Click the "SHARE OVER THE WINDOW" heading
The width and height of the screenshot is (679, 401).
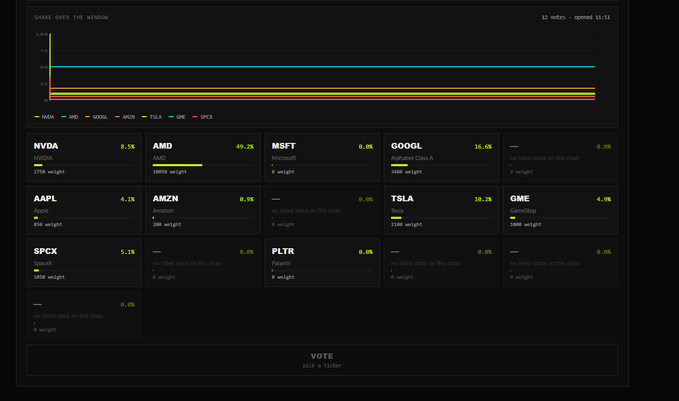pyautogui.click(x=71, y=17)
